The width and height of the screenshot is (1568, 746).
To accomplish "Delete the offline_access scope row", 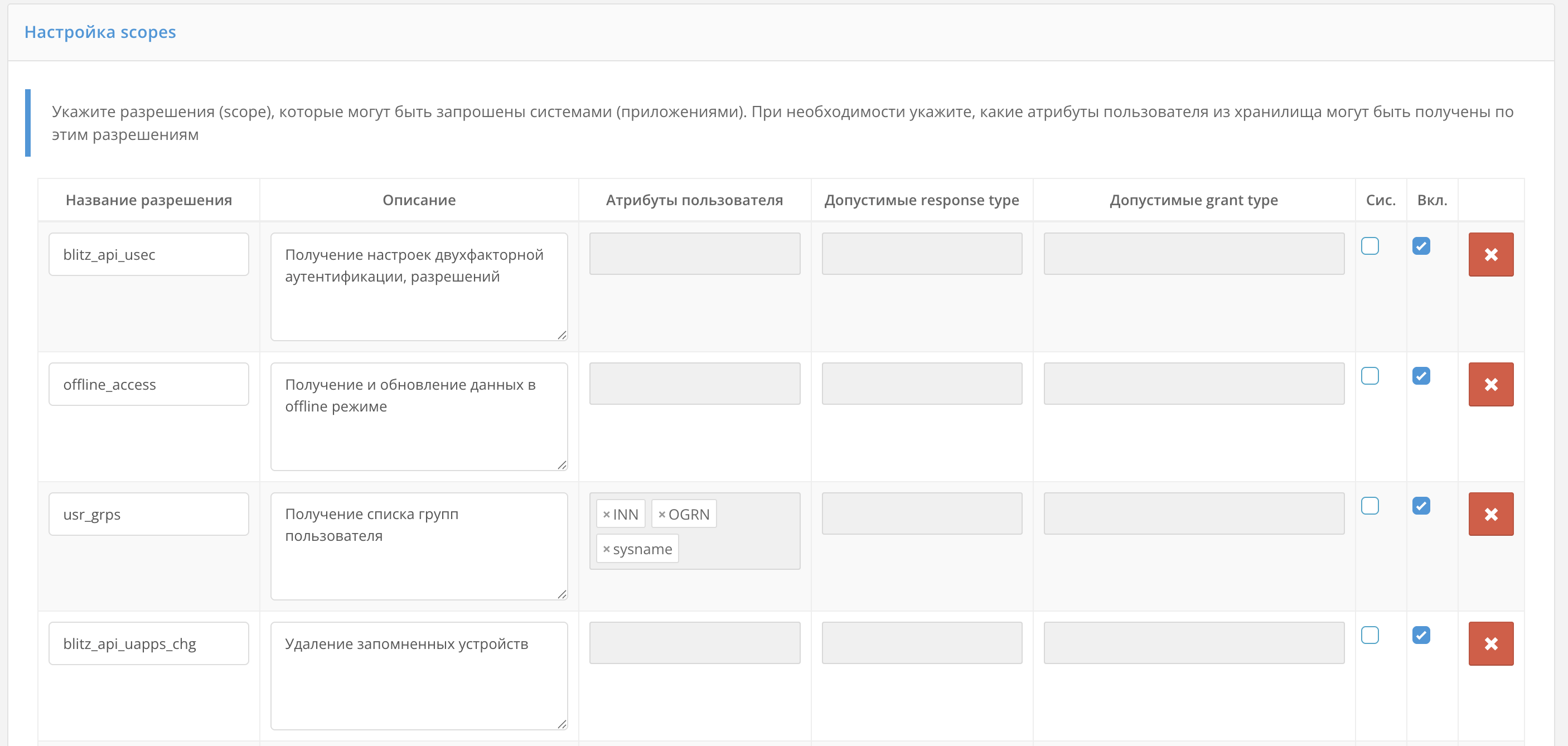I will click(1490, 384).
